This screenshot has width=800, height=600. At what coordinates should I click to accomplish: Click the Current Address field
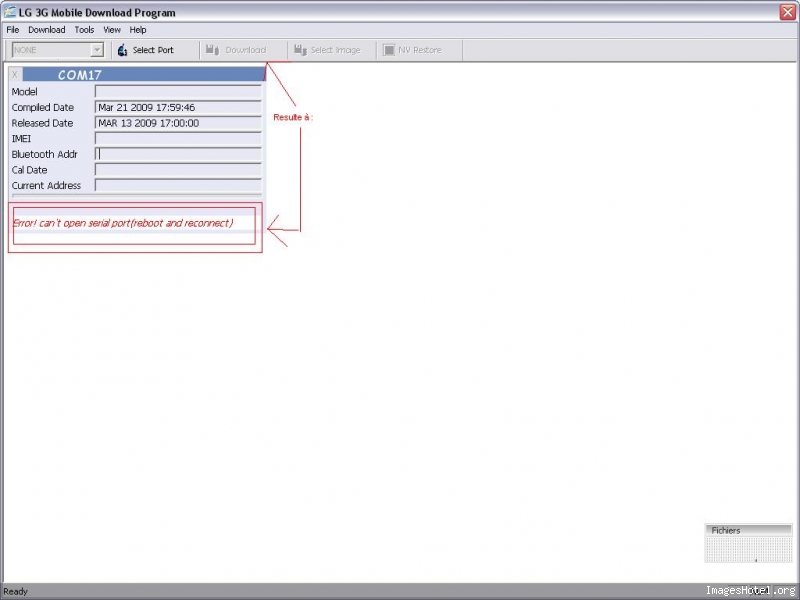click(x=178, y=185)
